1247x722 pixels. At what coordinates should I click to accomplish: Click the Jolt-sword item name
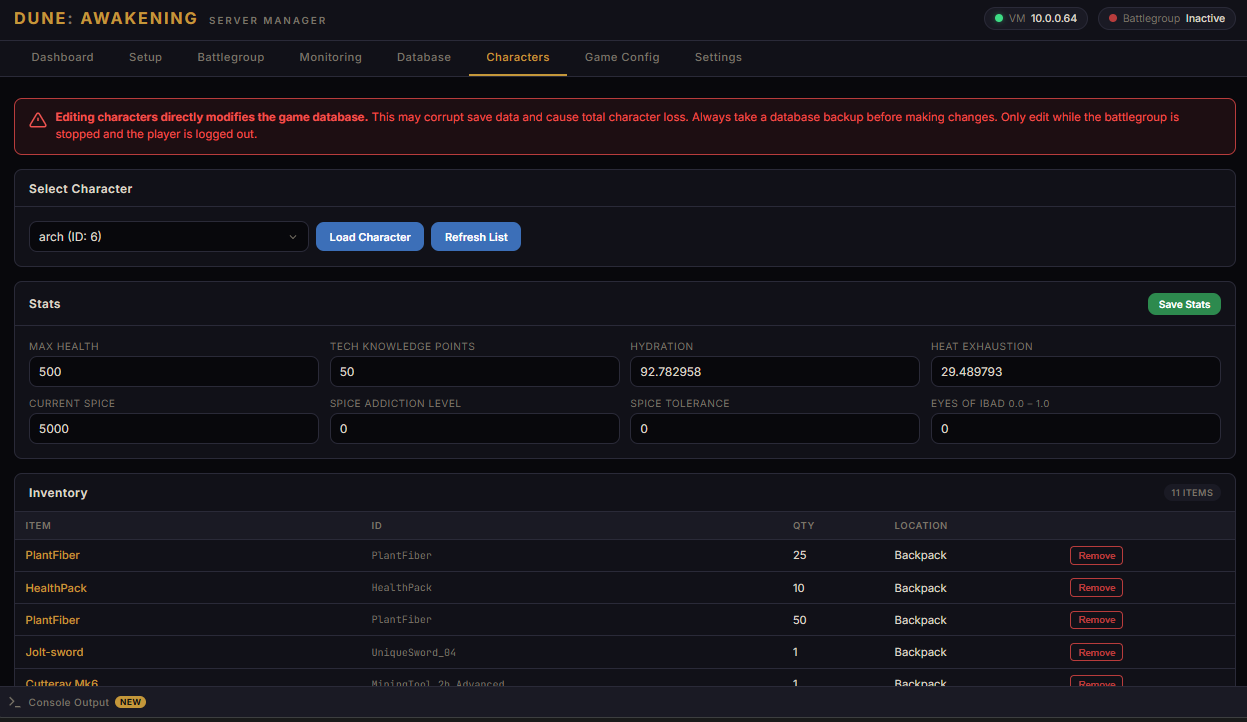pos(55,652)
